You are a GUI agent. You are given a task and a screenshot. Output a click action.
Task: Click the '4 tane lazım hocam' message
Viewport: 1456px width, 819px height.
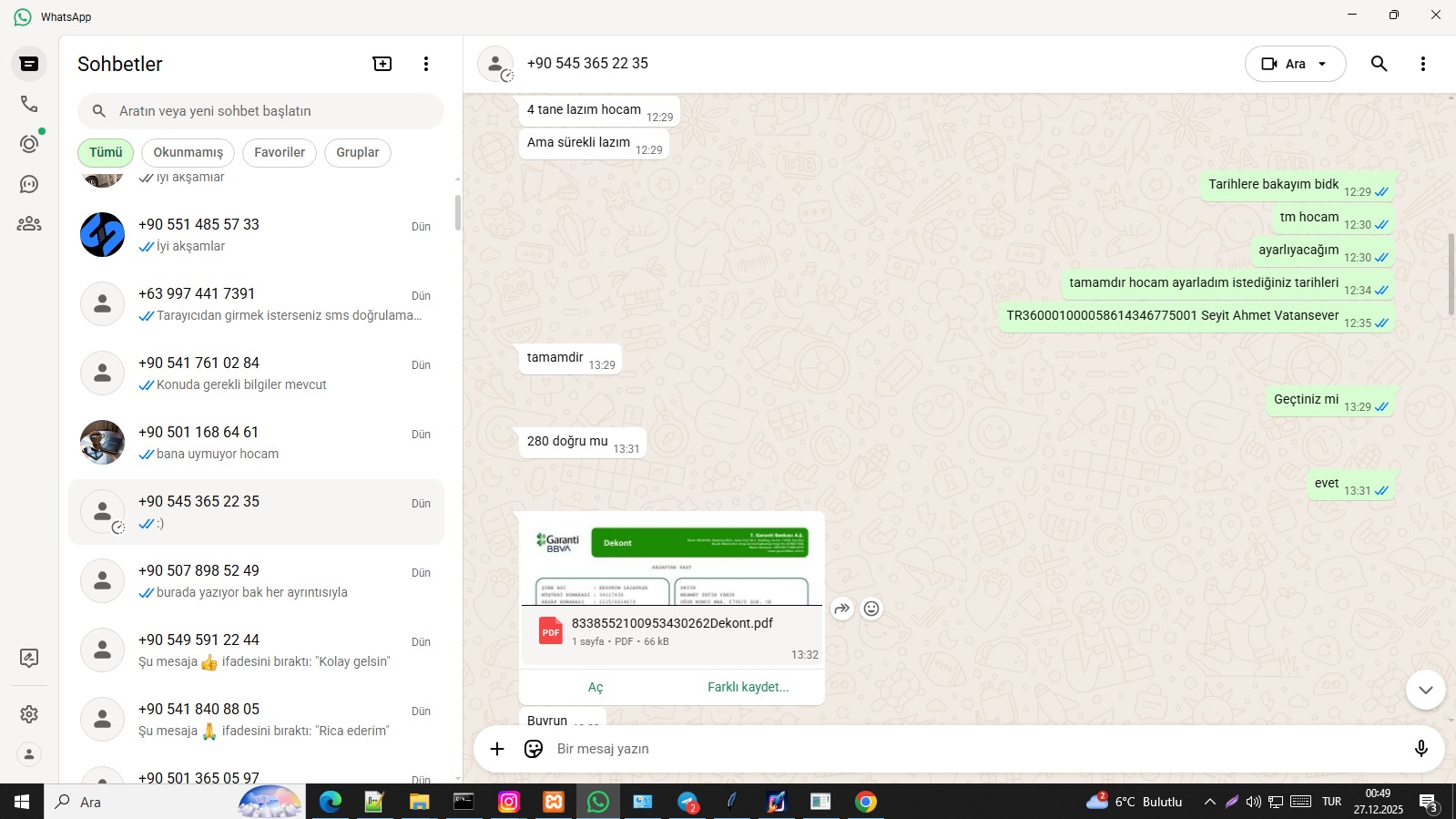(x=599, y=111)
